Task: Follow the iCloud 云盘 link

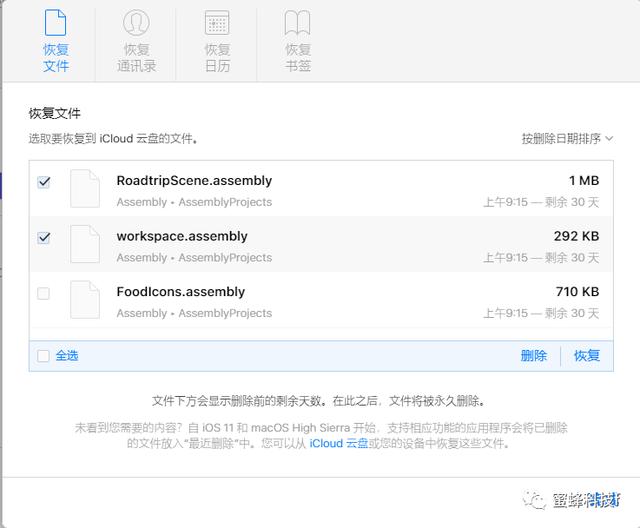Action: pos(339,443)
